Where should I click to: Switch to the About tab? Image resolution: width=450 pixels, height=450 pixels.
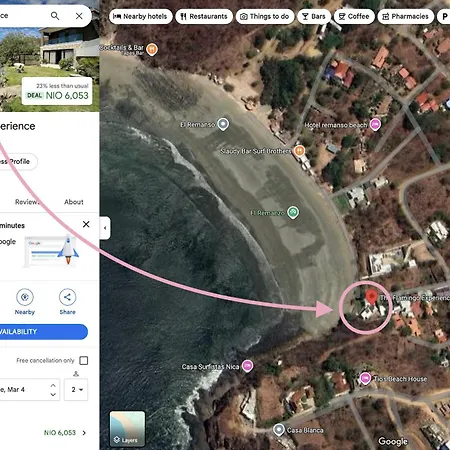point(74,202)
